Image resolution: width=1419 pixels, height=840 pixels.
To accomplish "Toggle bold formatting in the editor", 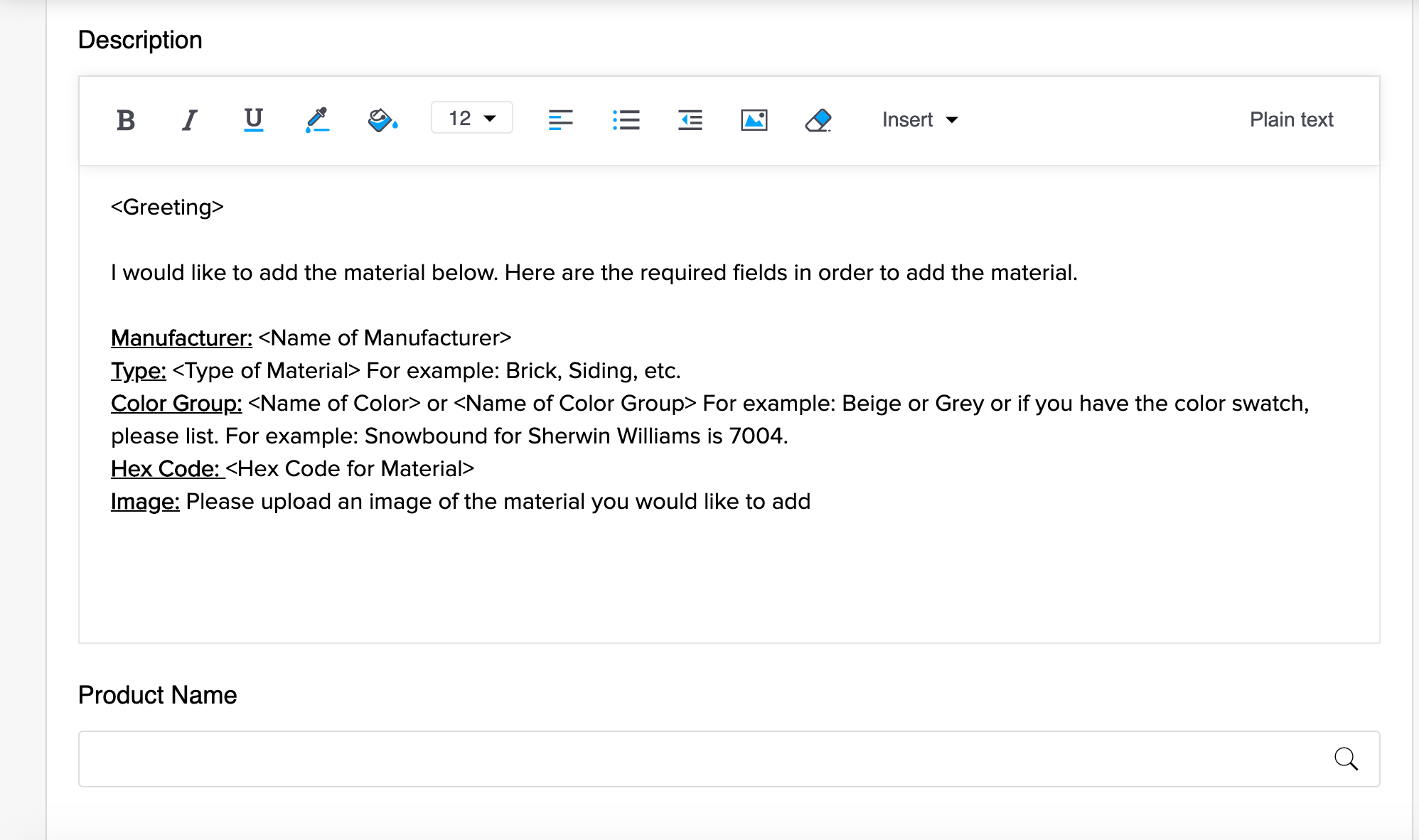I will (x=126, y=120).
